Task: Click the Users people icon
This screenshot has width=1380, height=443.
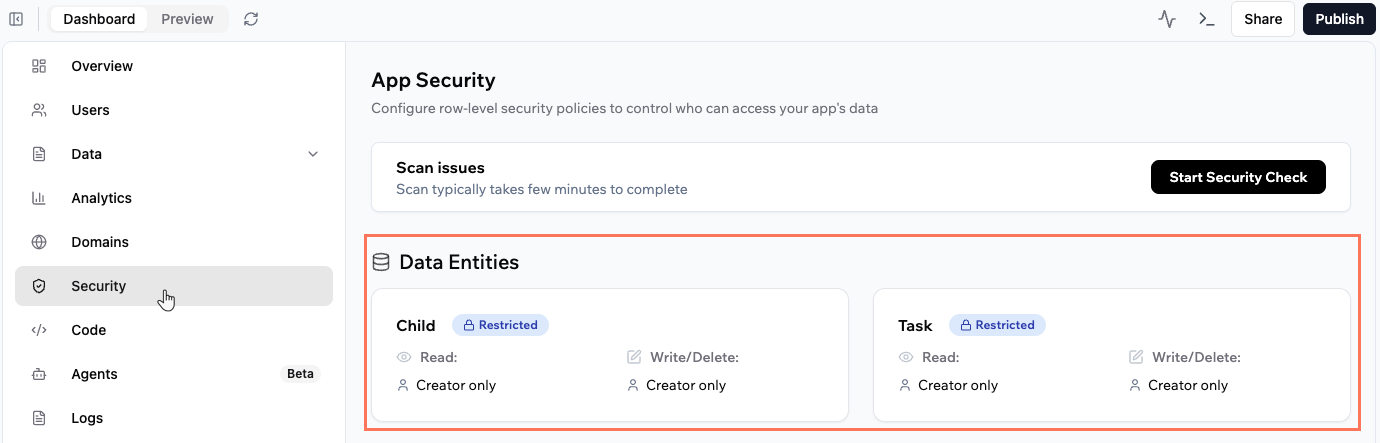Action: click(x=39, y=110)
